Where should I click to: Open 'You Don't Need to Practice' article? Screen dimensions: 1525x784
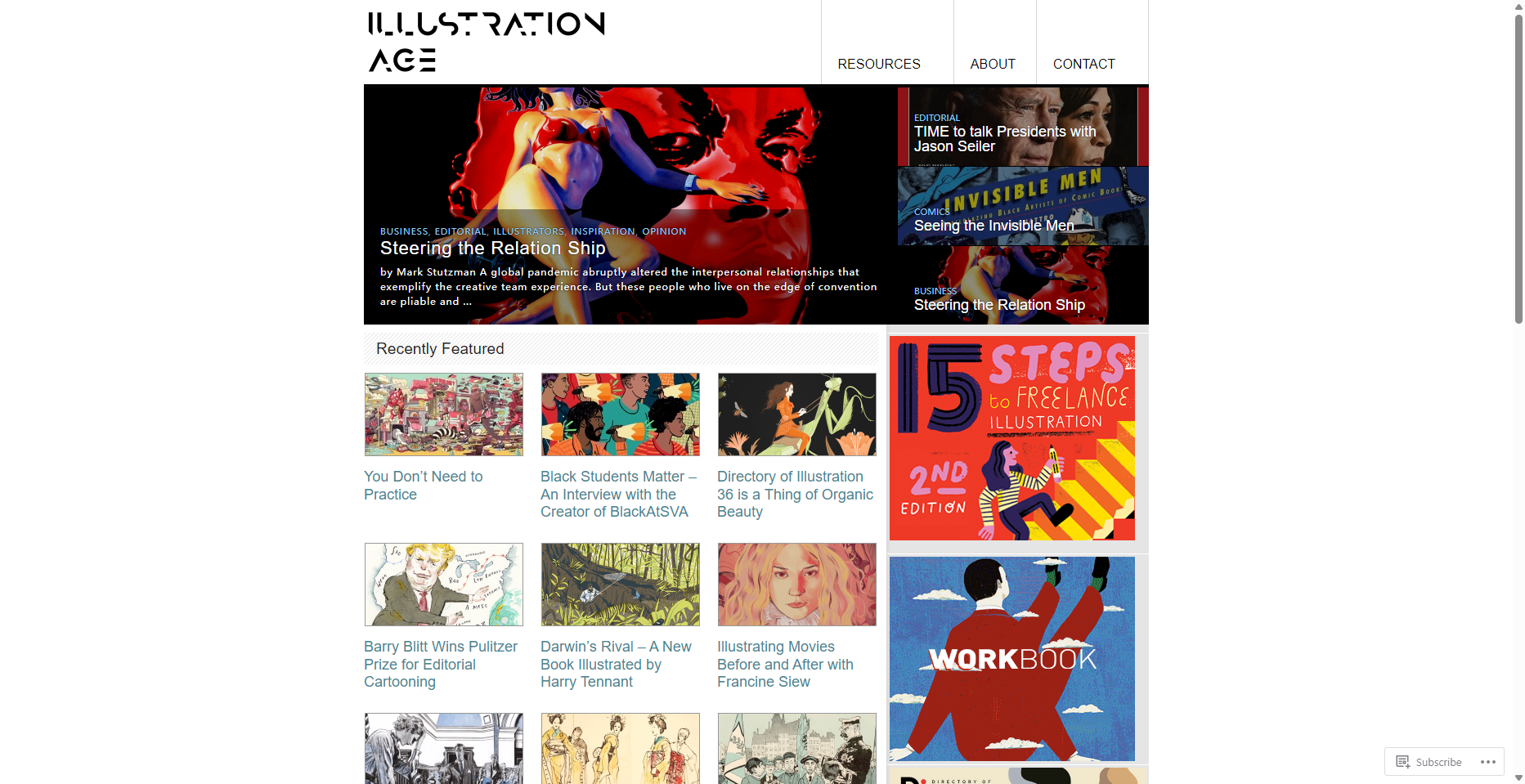click(424, 486)
